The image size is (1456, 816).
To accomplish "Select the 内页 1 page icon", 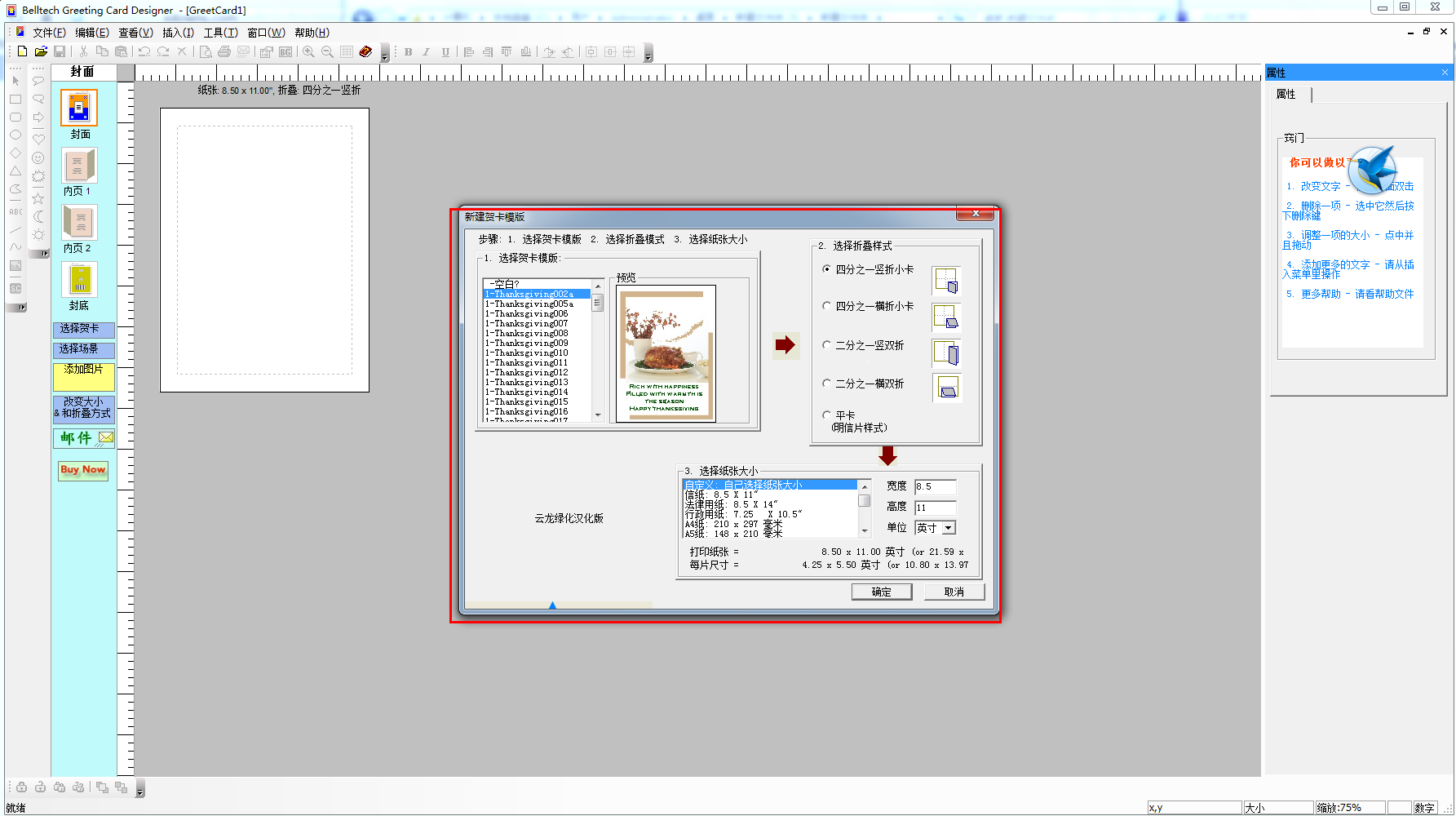I will 79,166.
